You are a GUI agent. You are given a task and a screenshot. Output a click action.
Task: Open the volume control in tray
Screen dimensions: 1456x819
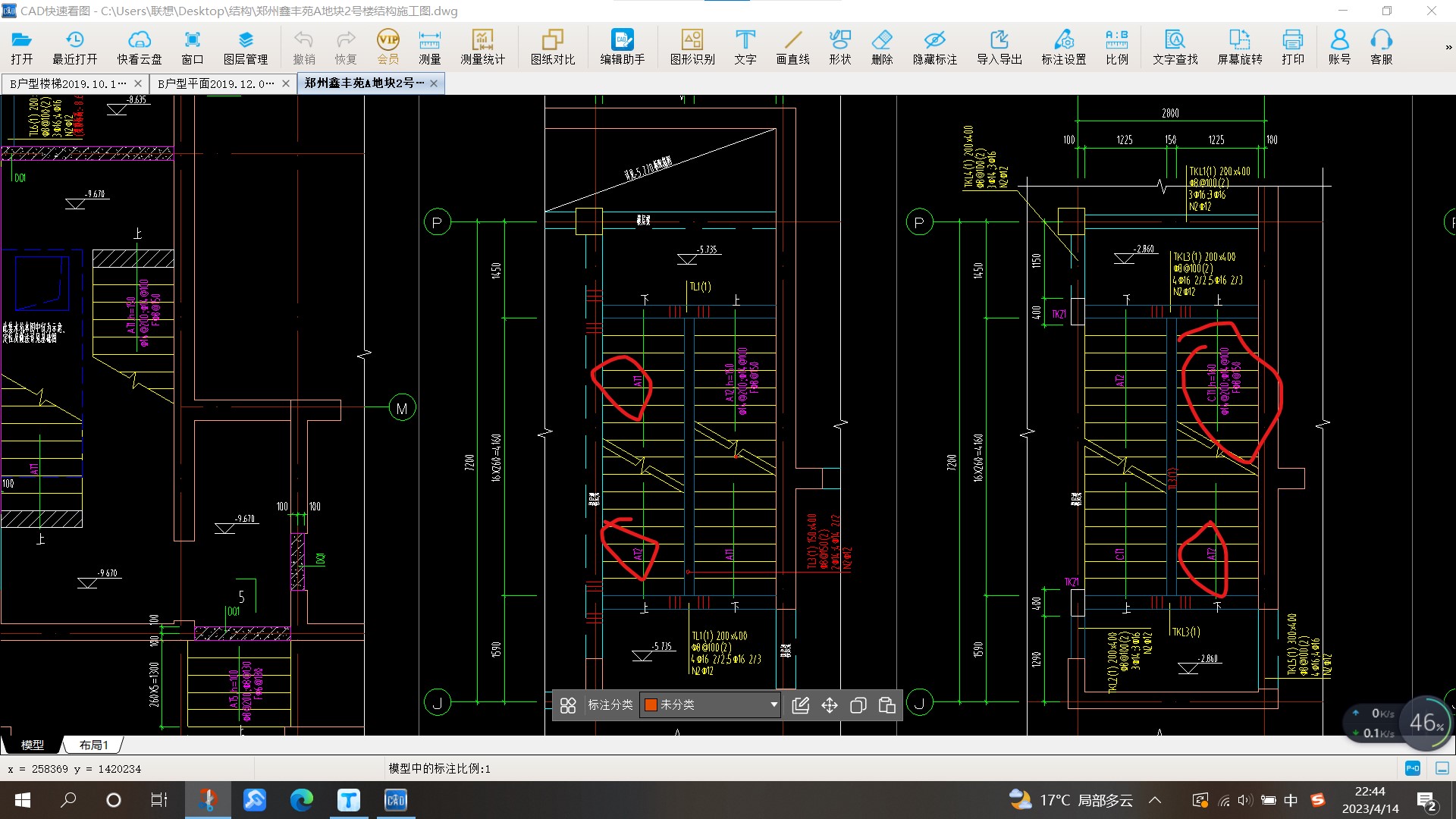[1245, 800]
